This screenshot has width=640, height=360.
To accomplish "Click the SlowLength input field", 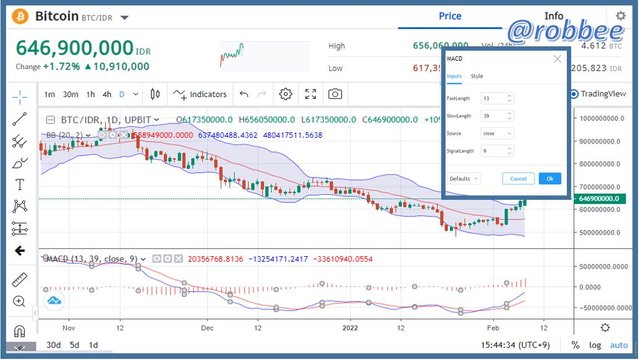I will click(x=497, y=116).
